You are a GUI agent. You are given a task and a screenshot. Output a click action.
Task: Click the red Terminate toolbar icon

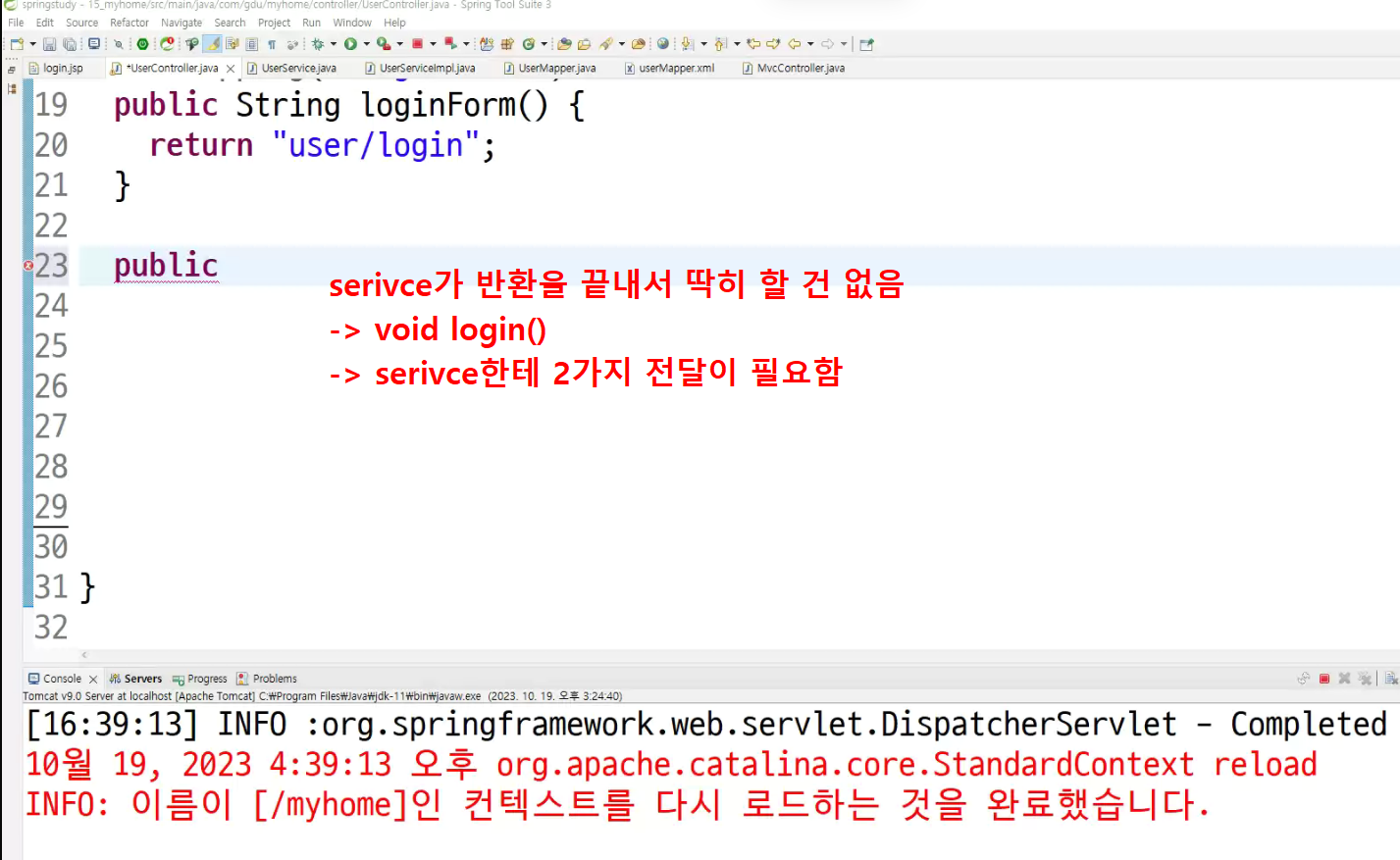(417, 44)
